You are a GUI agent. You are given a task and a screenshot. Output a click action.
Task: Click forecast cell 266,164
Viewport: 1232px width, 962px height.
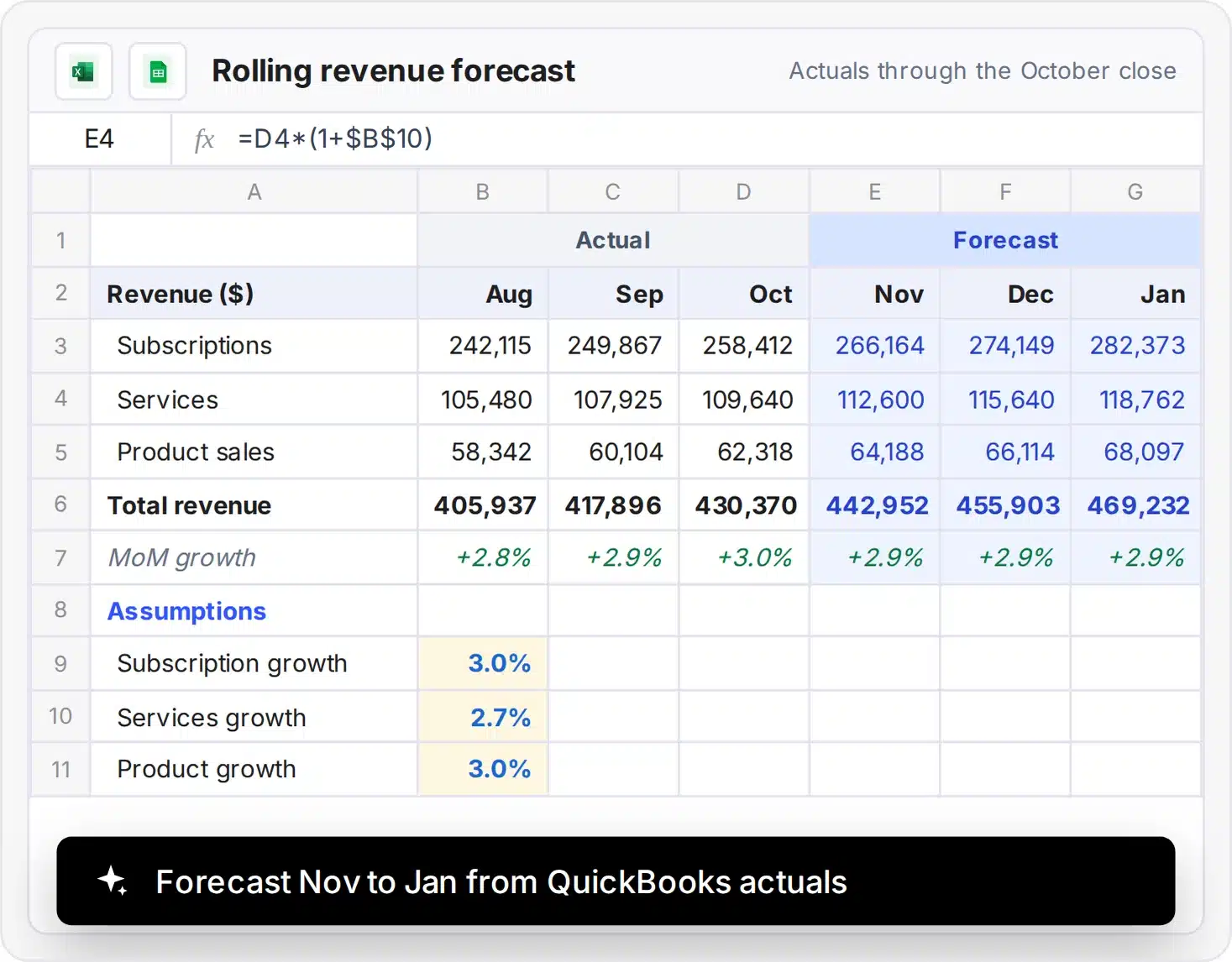click(874, 346)
